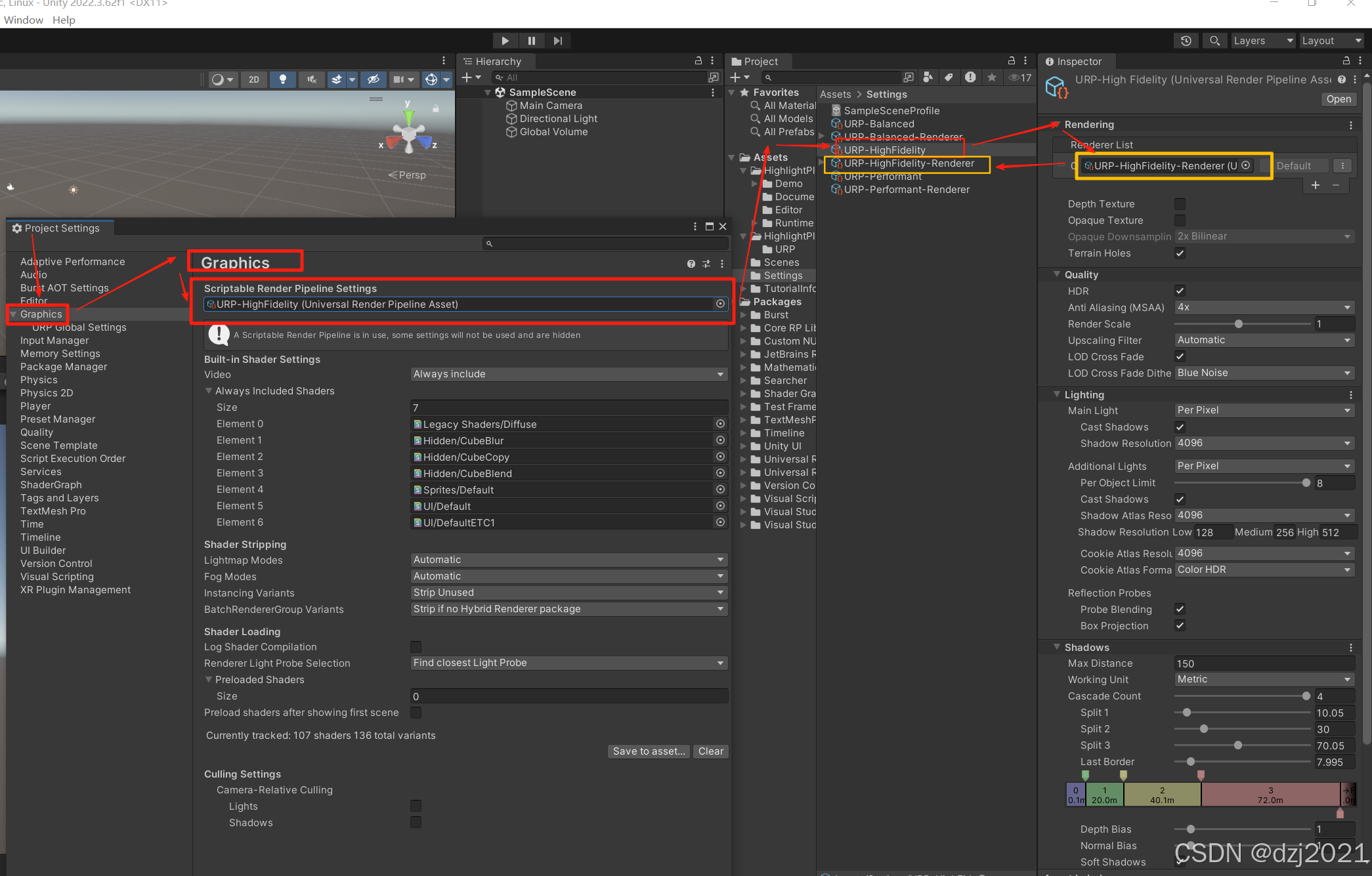The image size is (1372, 876).
Task: Toggle Terrain Holes checkbox
Action: tap(1180, 253)
